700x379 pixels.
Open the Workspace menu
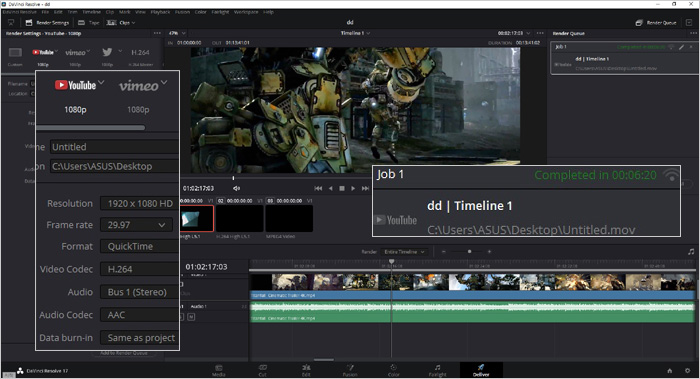[x=246, y=12]
